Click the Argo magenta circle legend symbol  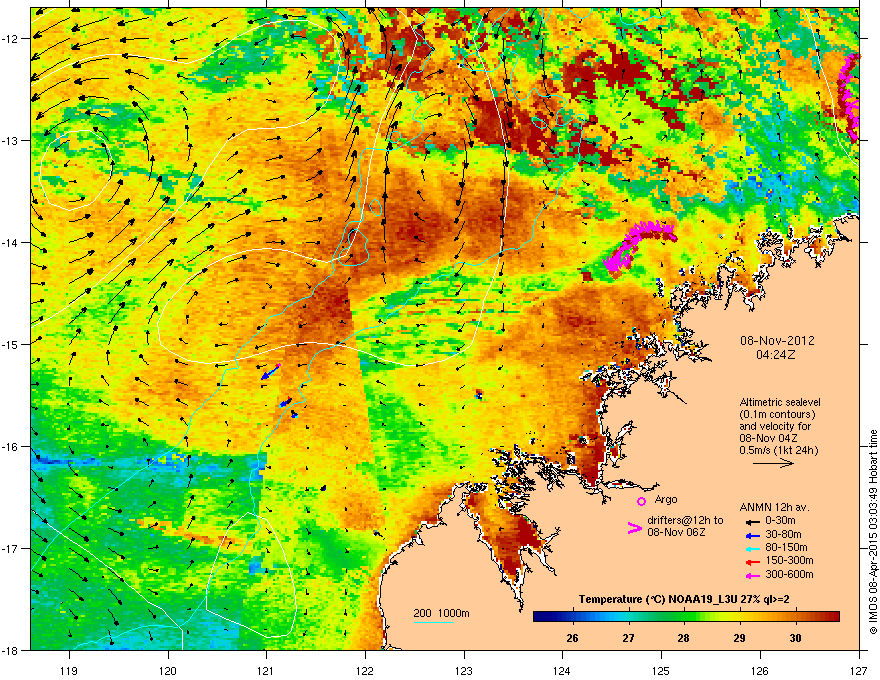641,501
